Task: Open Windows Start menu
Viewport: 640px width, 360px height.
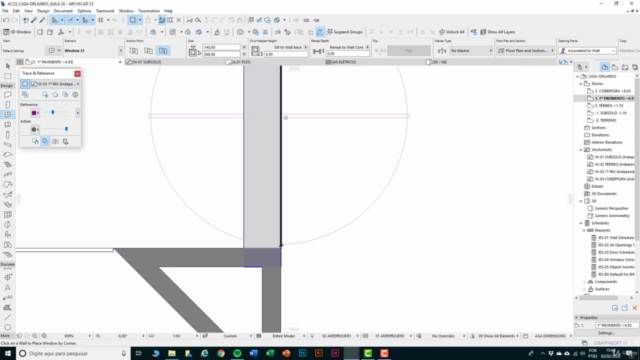Action: pyautogui.click(x=7, y=353)
